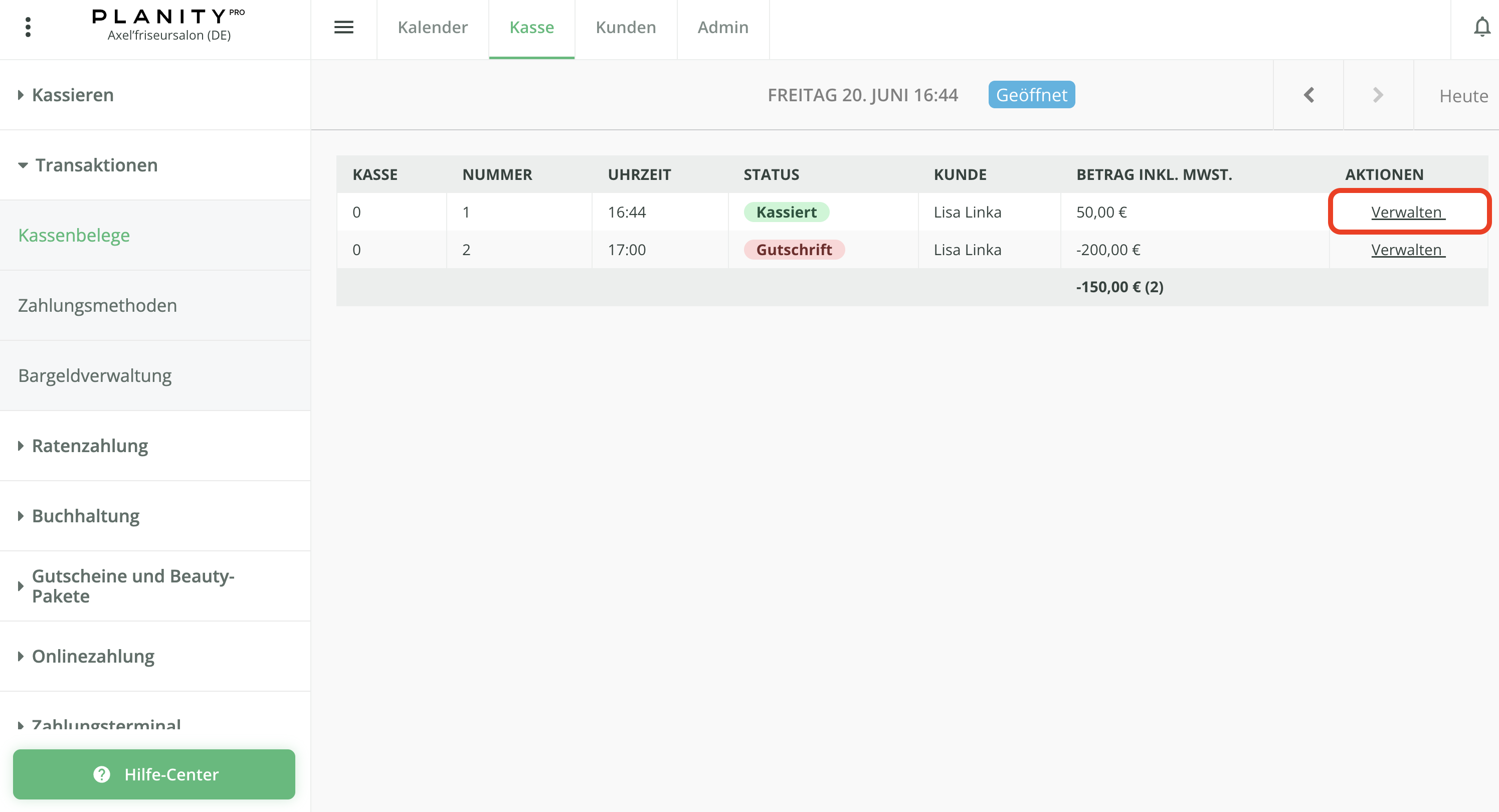Click Verwalten for the Gutschrift receipt
Image resolution: width=1499 pixels, height=812 pixels.
point(1407,250)
